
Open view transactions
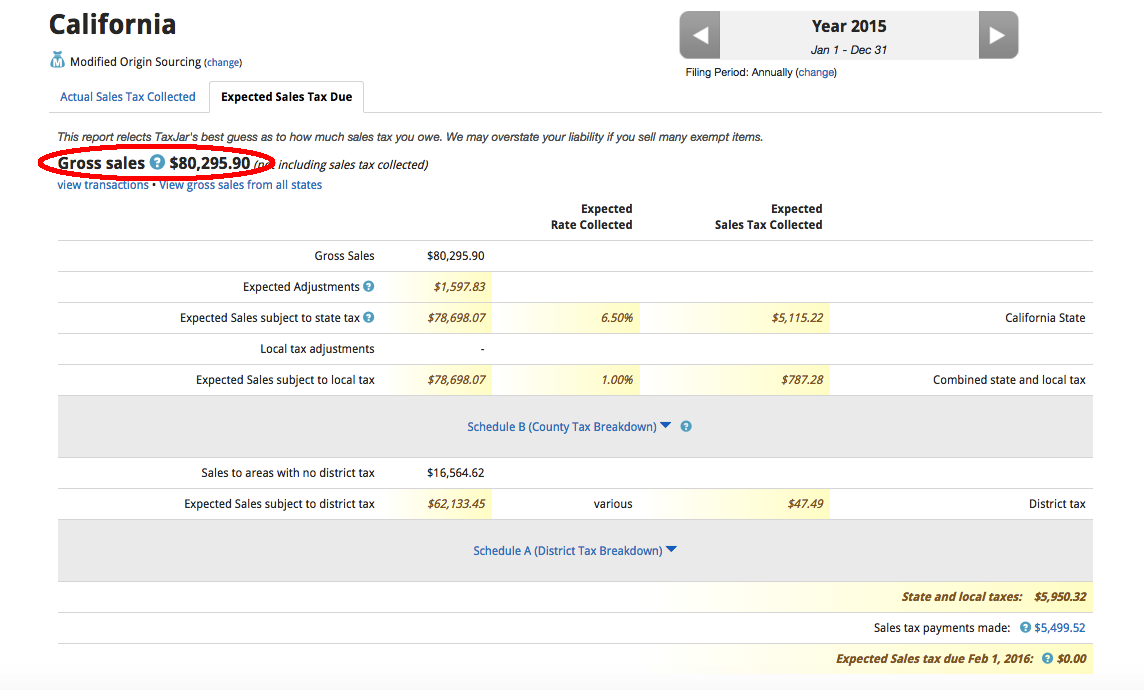point(102,184)
